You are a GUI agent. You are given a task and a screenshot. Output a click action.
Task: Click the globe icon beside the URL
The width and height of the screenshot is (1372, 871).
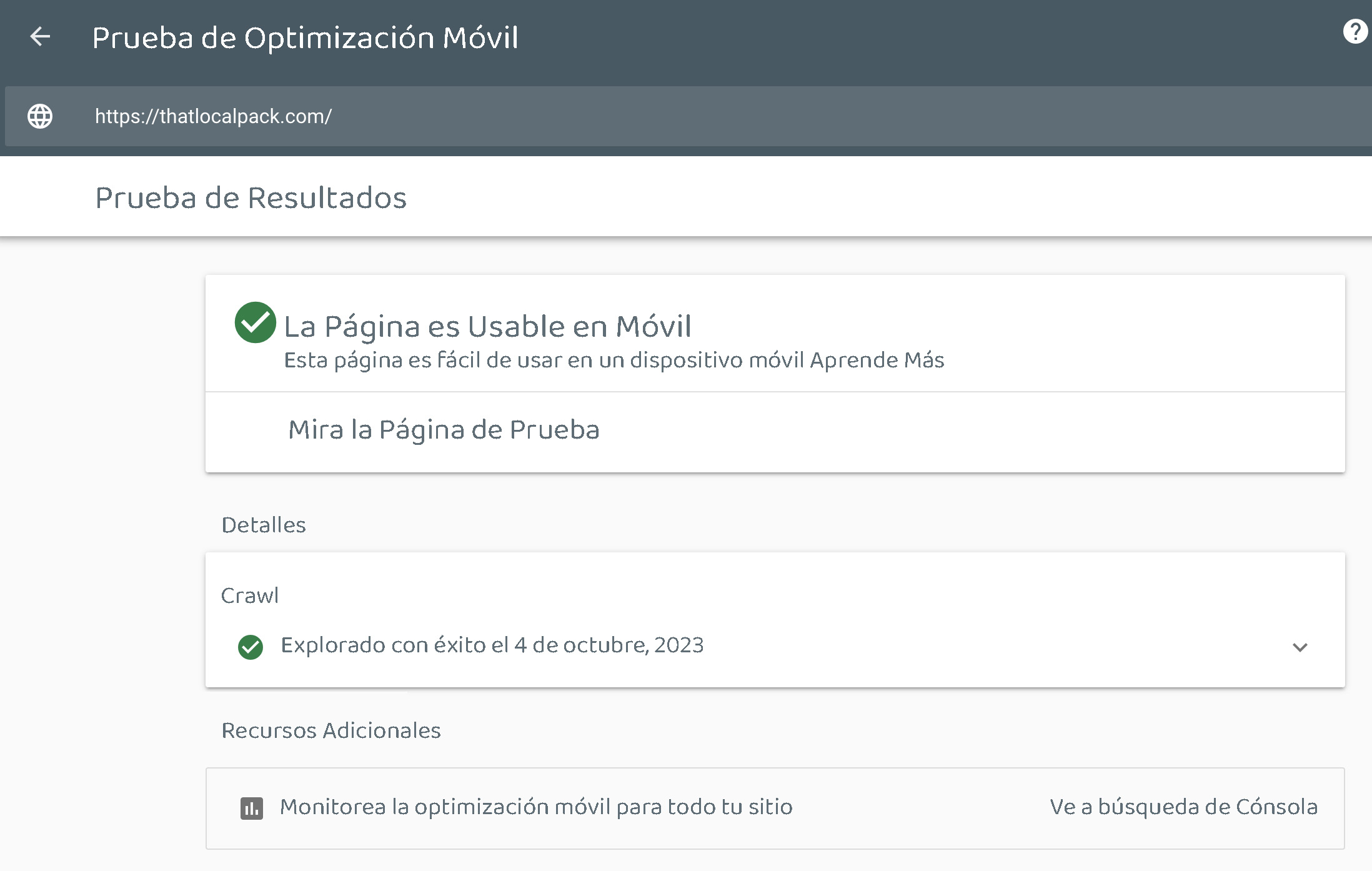tap(40, 116)
